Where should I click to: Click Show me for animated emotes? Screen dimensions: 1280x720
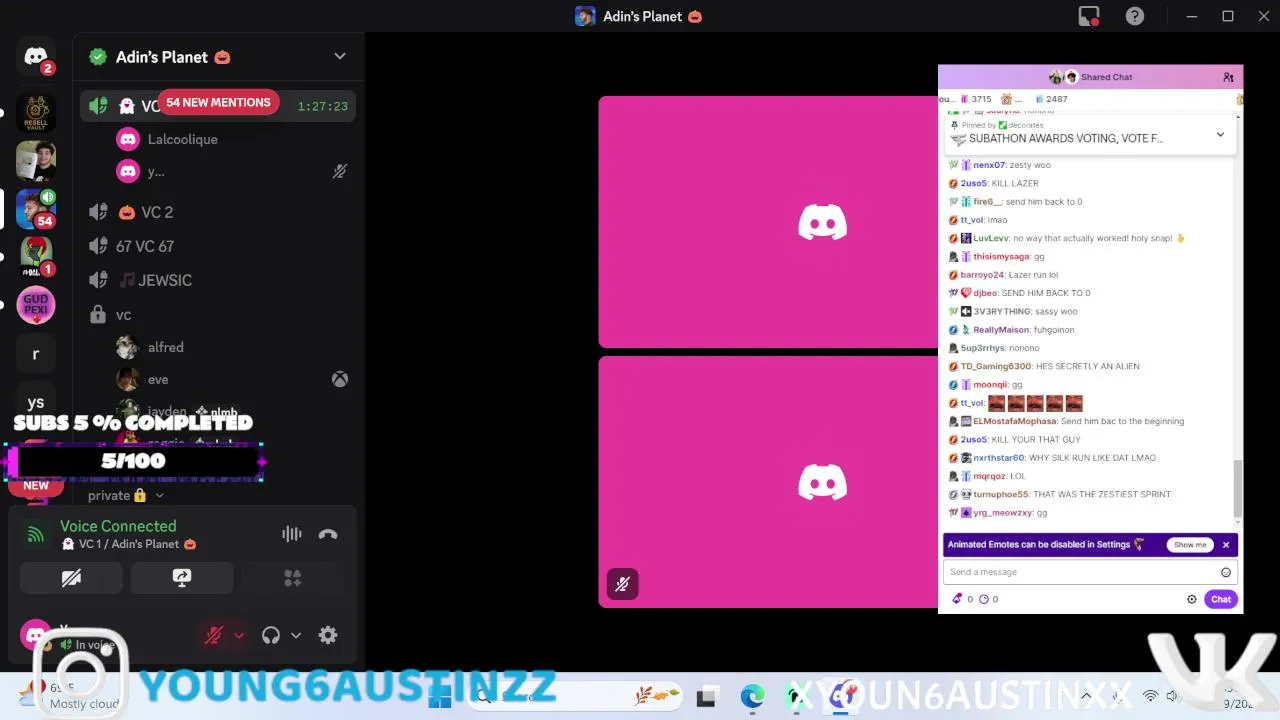[x=1190, y=545]
